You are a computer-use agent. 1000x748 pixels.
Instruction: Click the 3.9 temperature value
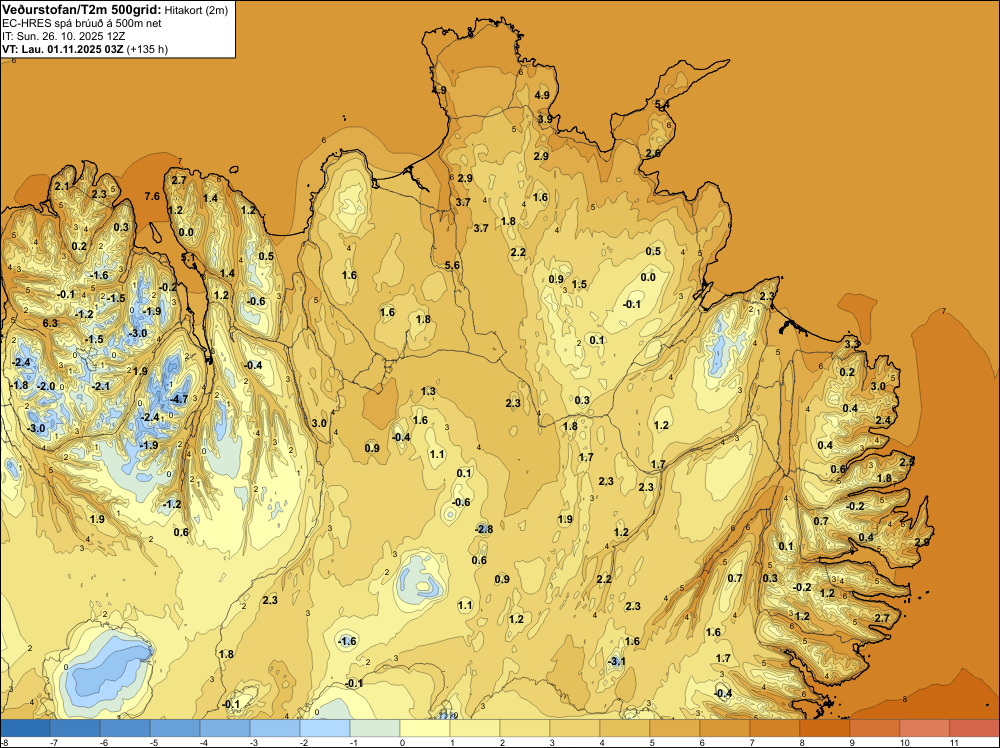pos(545,119)
